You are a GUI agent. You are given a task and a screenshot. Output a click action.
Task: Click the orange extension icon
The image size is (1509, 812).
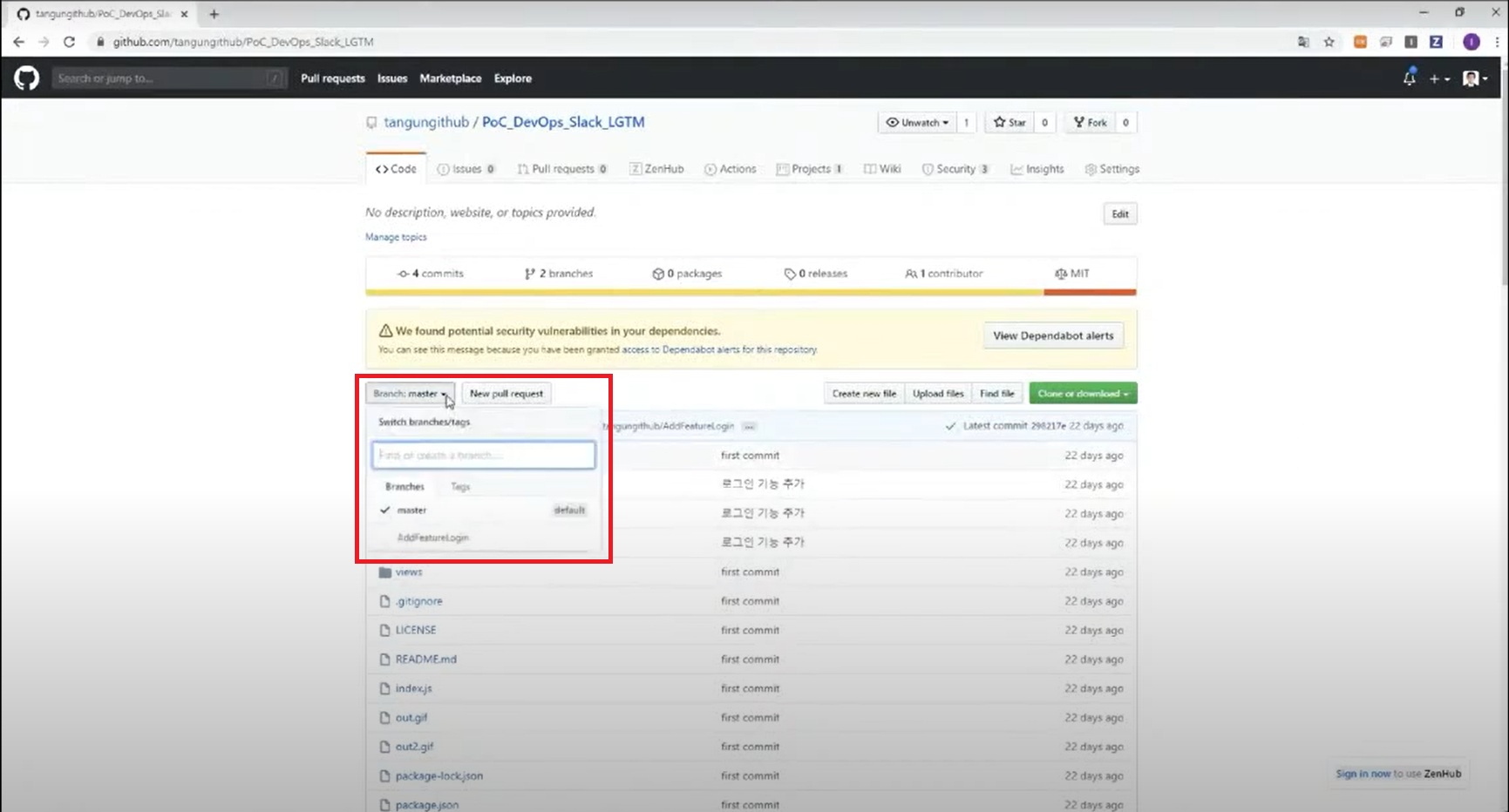pos(1360,42)
